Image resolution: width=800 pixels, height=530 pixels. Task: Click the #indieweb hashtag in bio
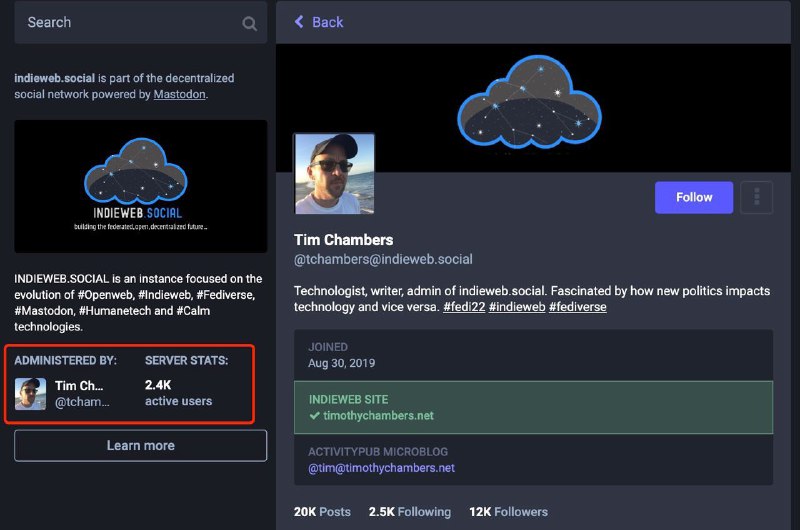click(x=518, y=307)
